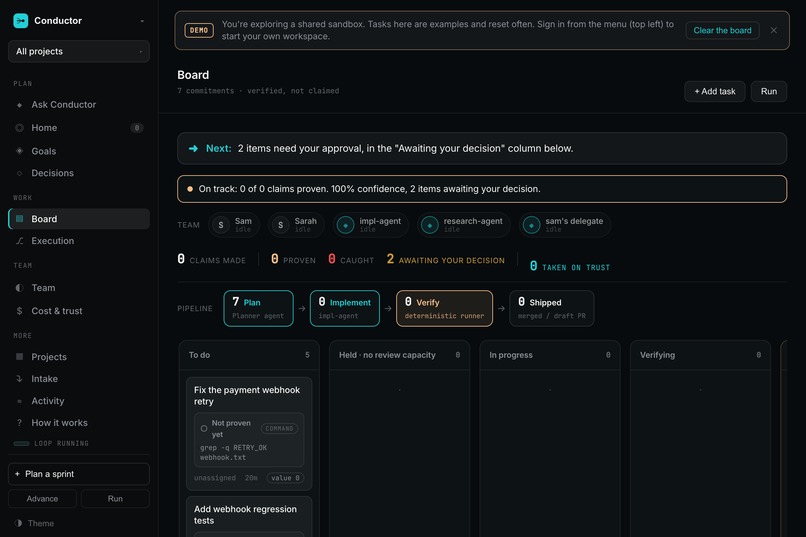Click Awaiting your decision counter
Image resolution: width=806 pixels, height=537 pixels.
tap(446, 260)
